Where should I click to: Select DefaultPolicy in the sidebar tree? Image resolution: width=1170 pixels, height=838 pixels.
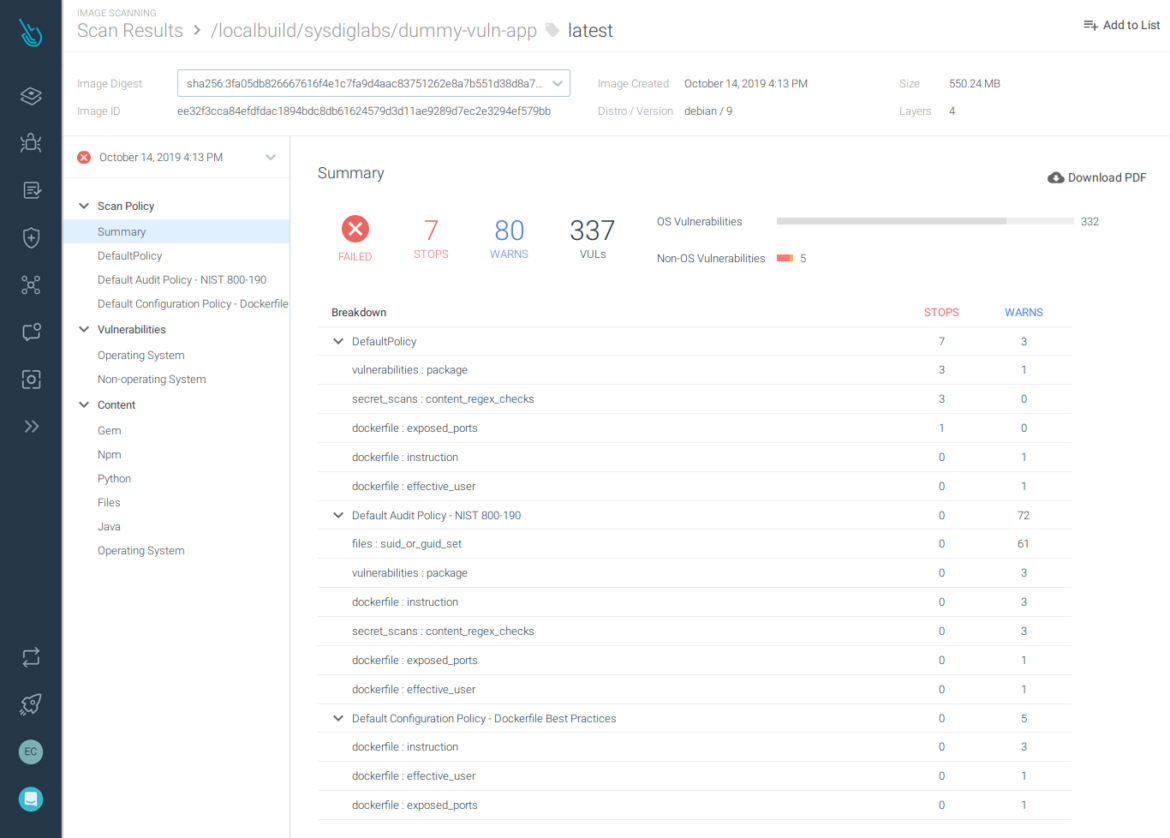click(x=130, y=256)
